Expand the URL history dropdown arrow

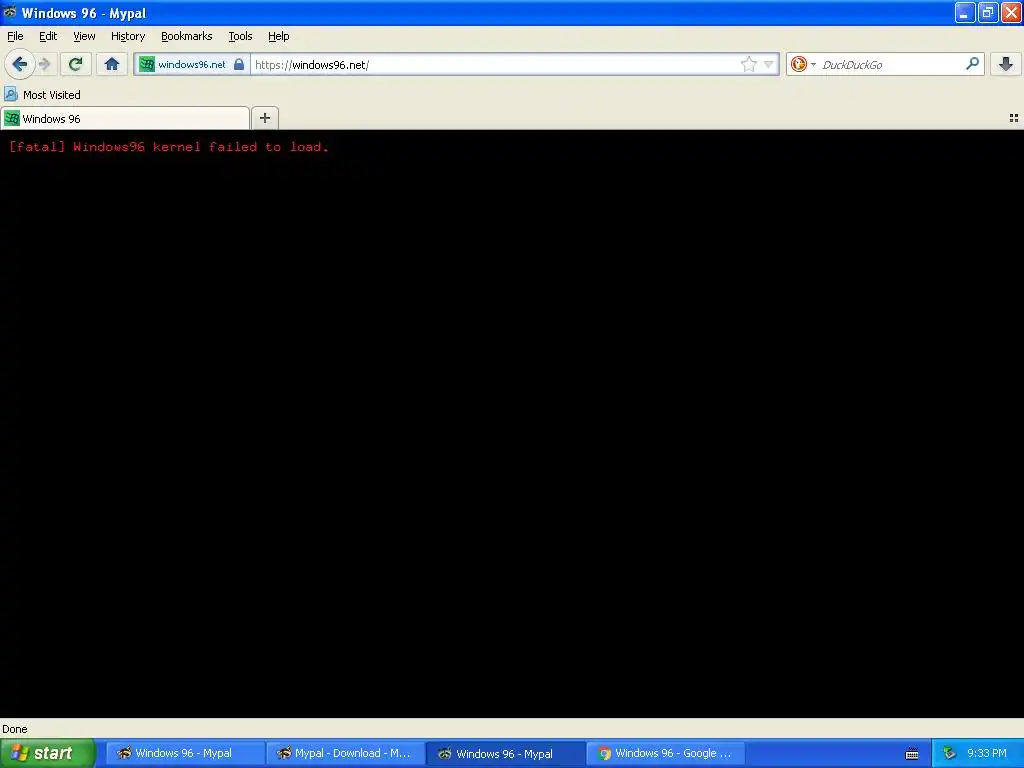[769, 64]
